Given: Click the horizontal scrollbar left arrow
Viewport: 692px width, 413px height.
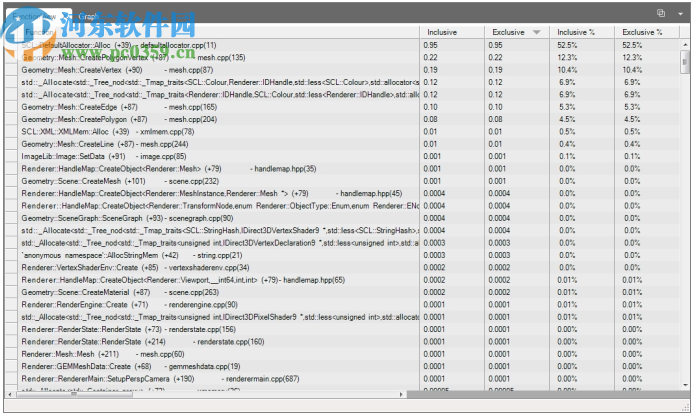Looking at the screenshot, I should coord(10,394).
